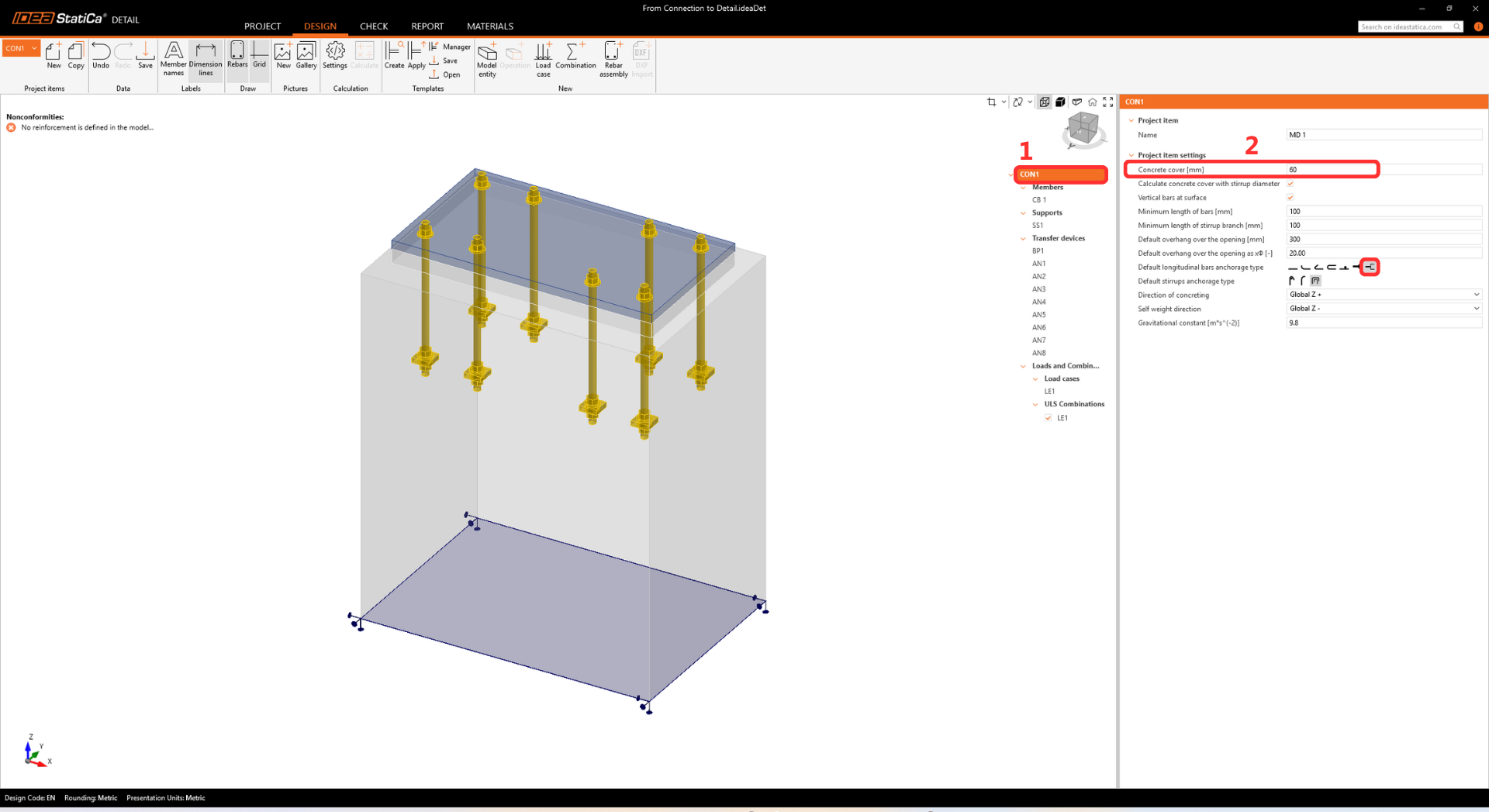1489x812 pixels.
Task: Collapse the Transfer devices tree node
Action: (x=1023, y=239)
